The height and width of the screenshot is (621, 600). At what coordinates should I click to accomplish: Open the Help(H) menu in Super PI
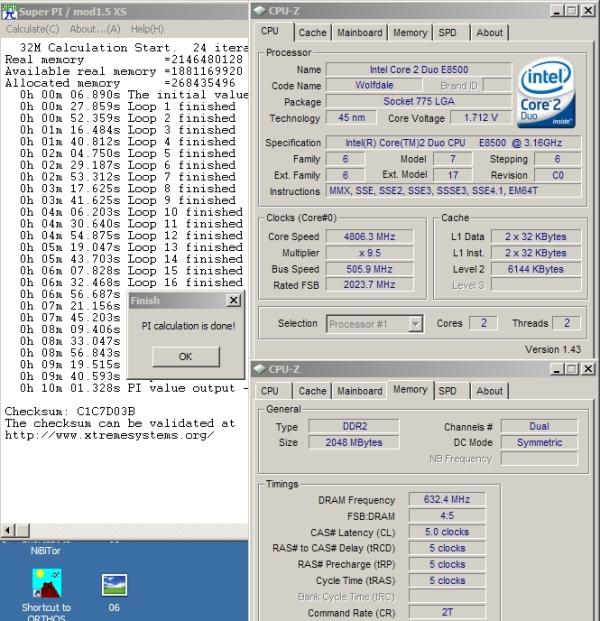(147, 29)
